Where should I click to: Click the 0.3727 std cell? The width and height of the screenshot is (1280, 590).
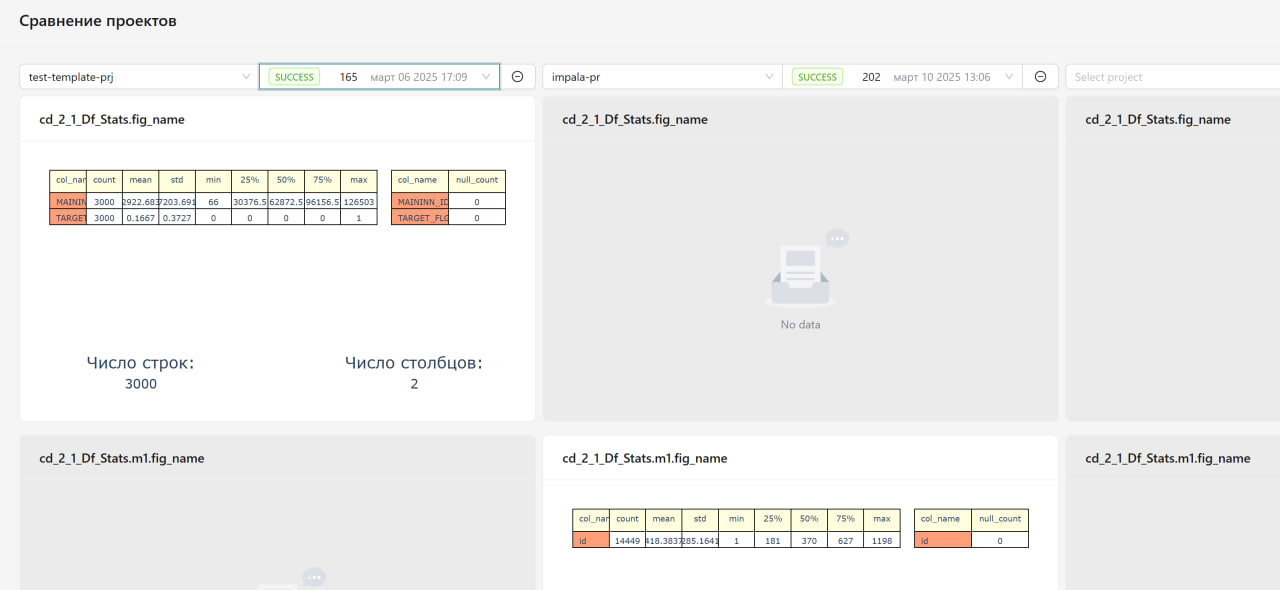tap(177, 217)
